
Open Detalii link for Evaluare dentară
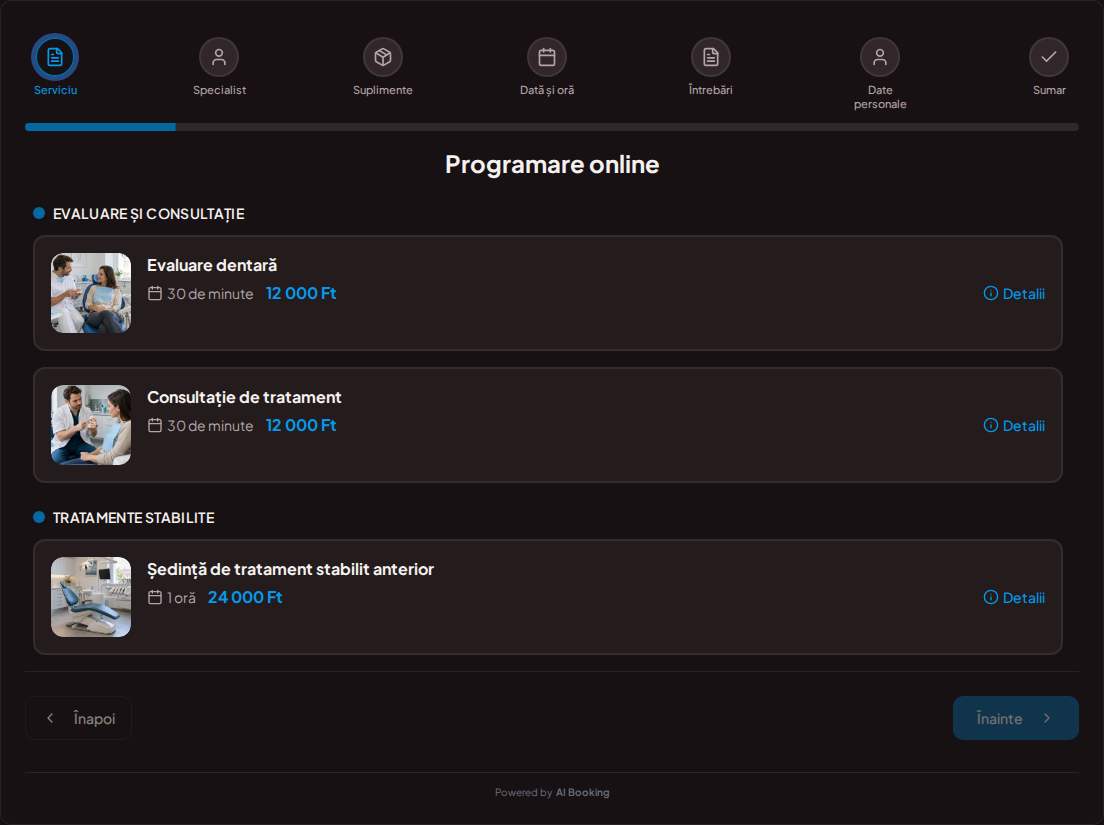[1024, 294]
